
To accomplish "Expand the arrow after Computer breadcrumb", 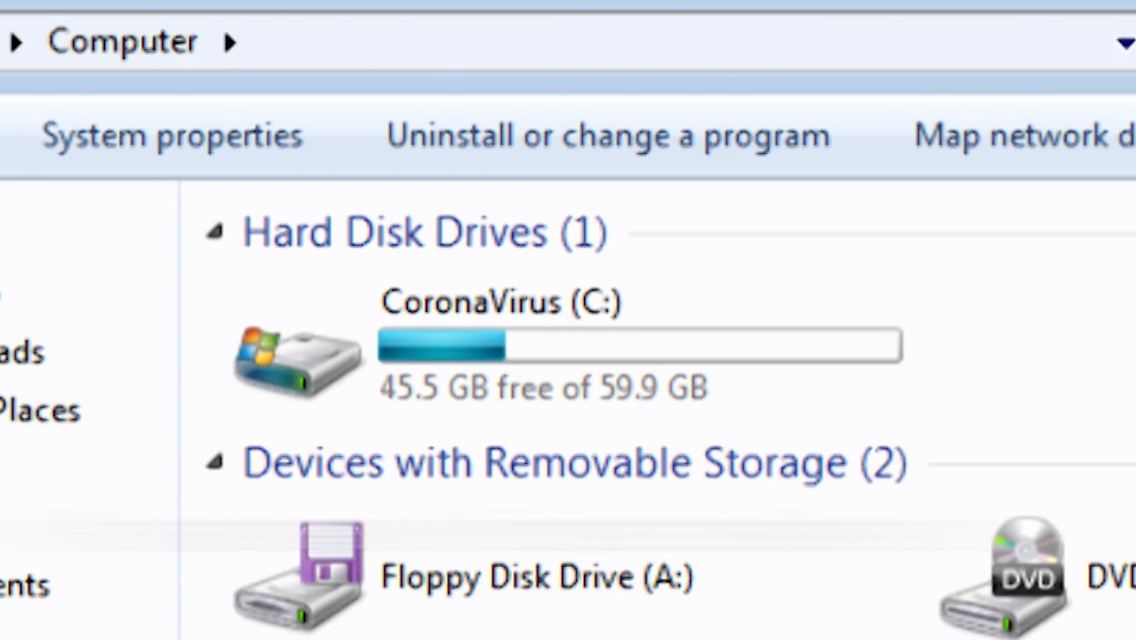I will point(230,43).
